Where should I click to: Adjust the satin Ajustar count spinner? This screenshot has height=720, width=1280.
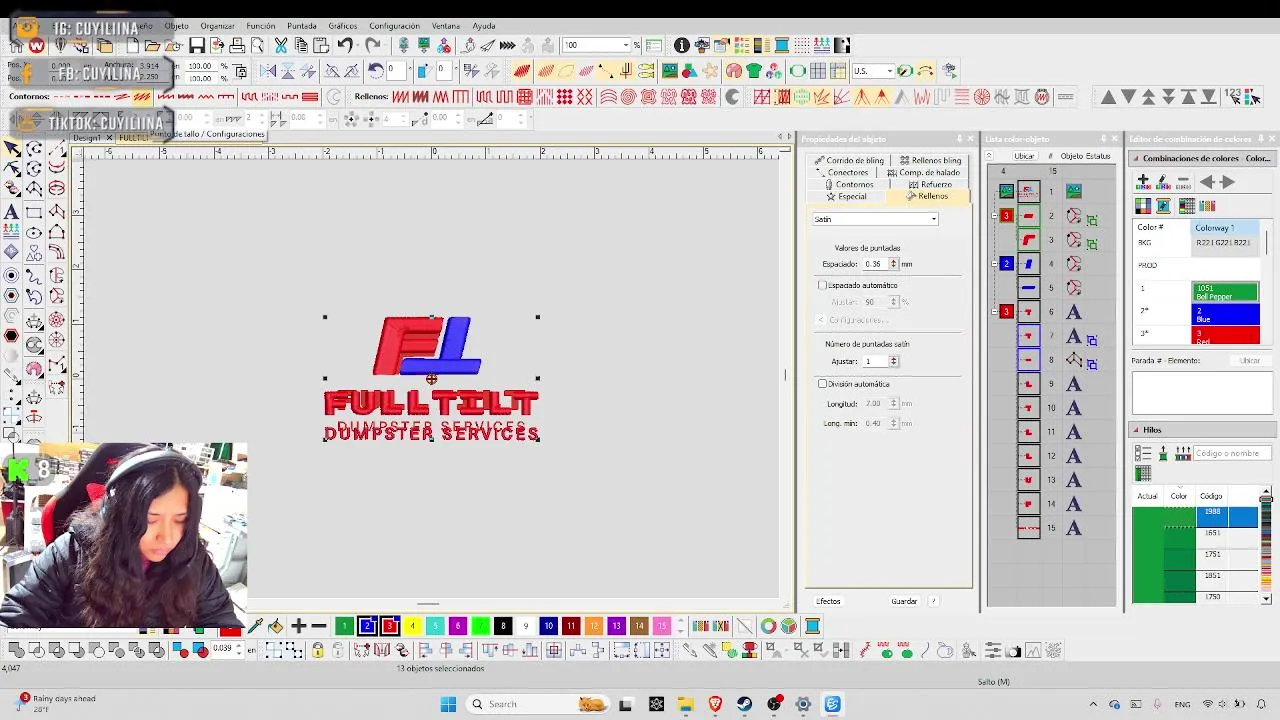point(893,361)
